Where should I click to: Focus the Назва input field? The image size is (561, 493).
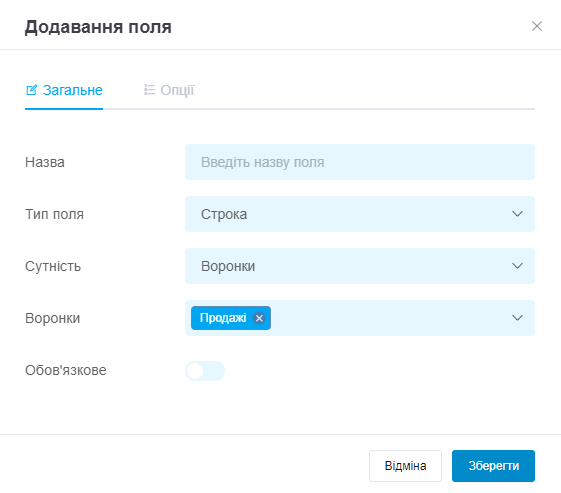coord(360,162)
